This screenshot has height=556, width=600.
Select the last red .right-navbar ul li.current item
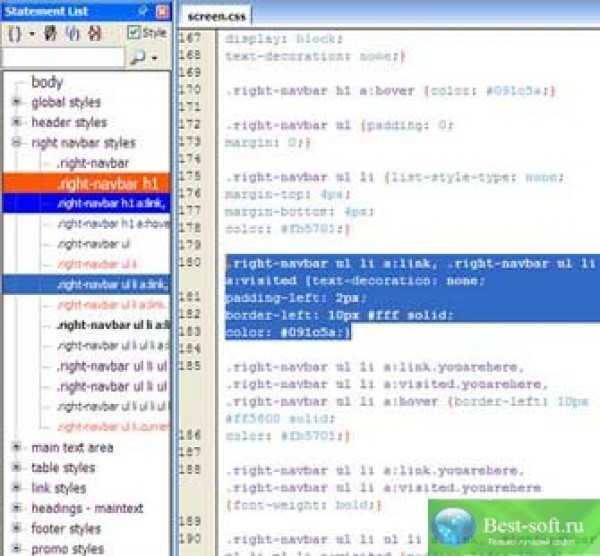[113, 427]
